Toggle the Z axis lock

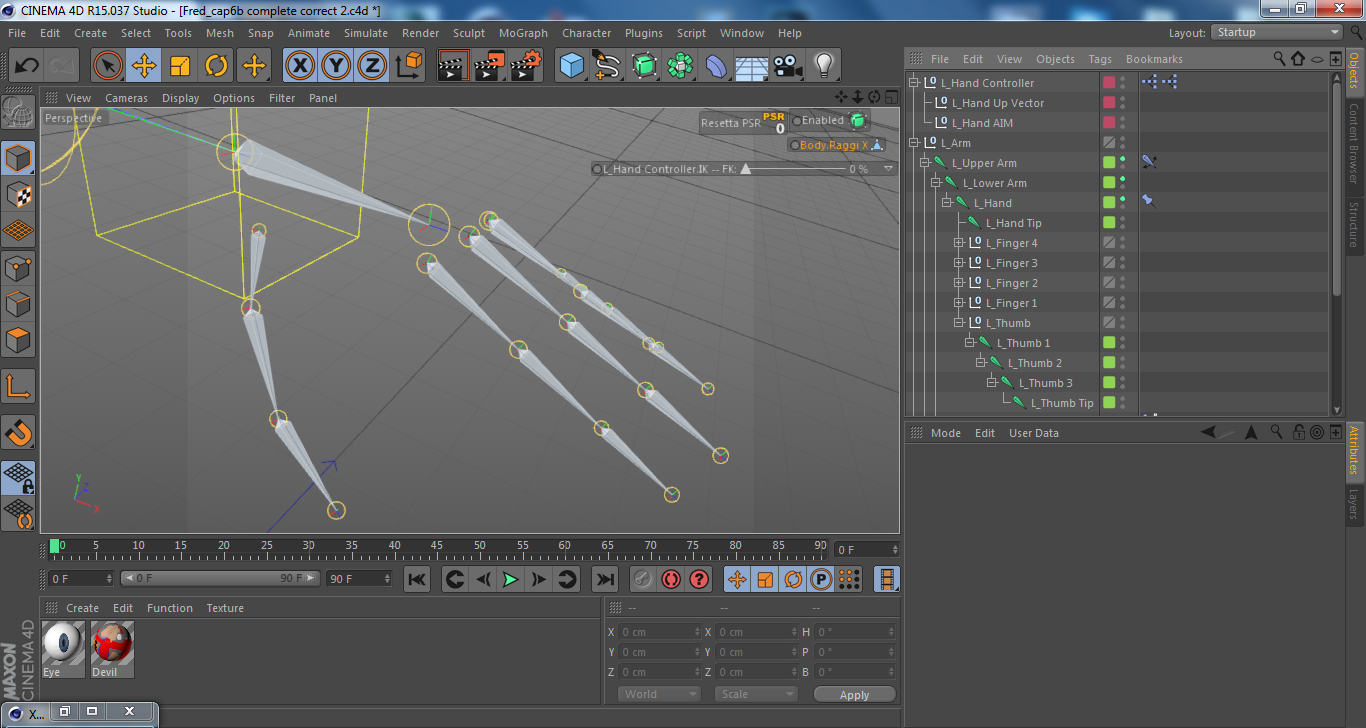372,66
